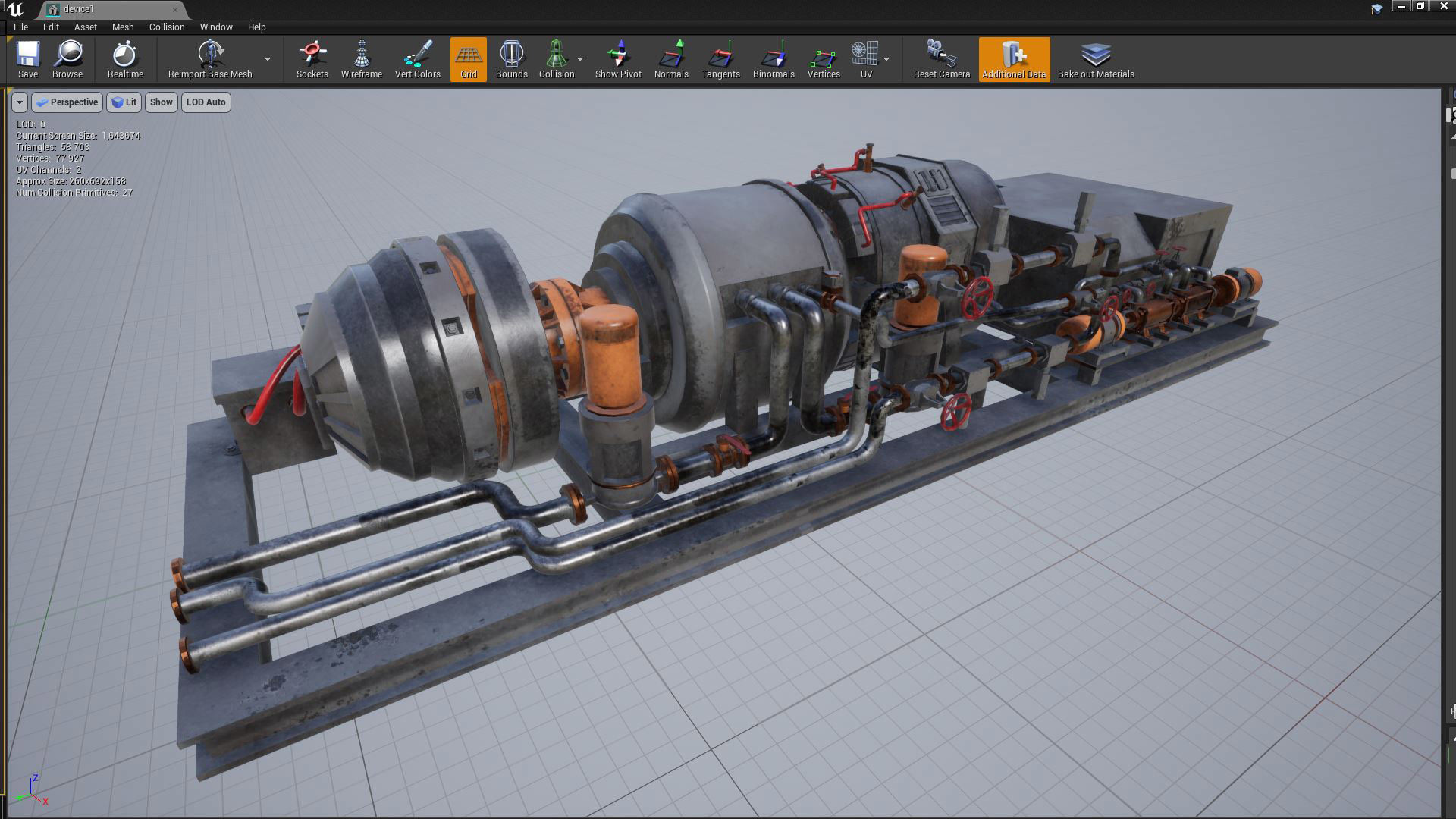Open the File menu
This screenshot has height=819, width=1456.
[x=20, y=27]
